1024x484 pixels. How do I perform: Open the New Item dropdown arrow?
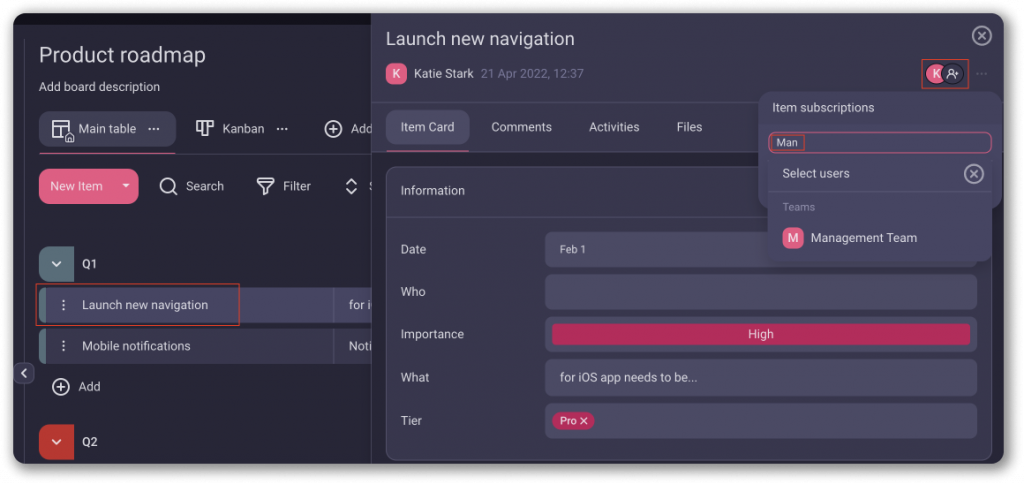tap(126, 186)
